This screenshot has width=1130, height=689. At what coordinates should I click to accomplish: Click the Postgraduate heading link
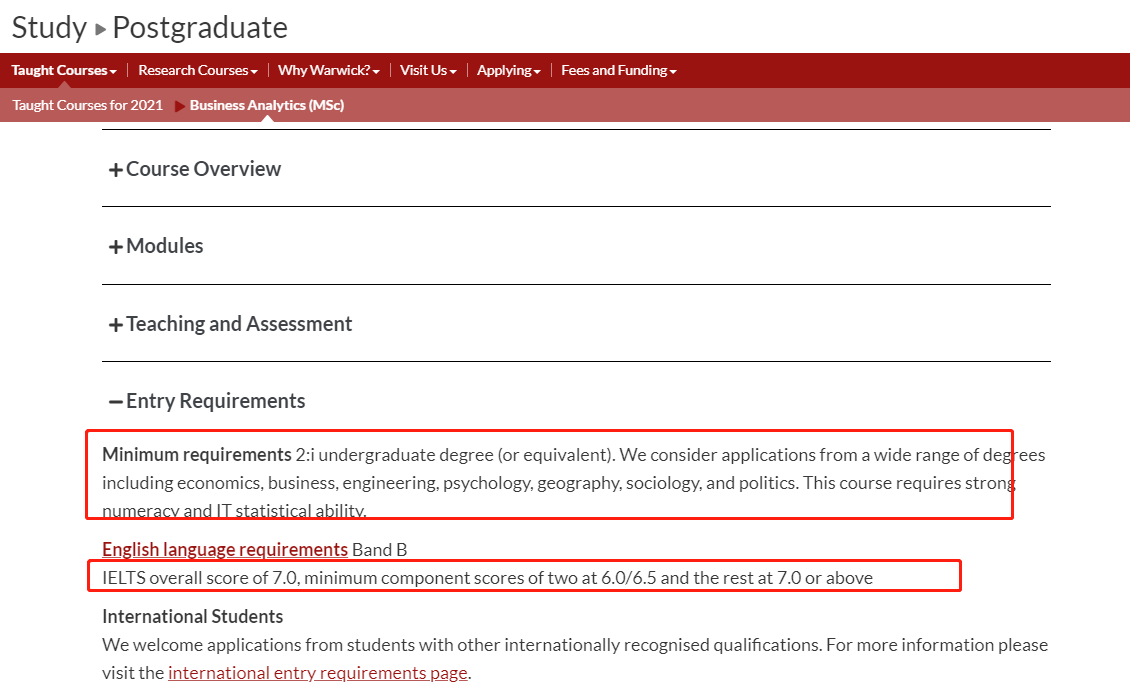point(200,27)
